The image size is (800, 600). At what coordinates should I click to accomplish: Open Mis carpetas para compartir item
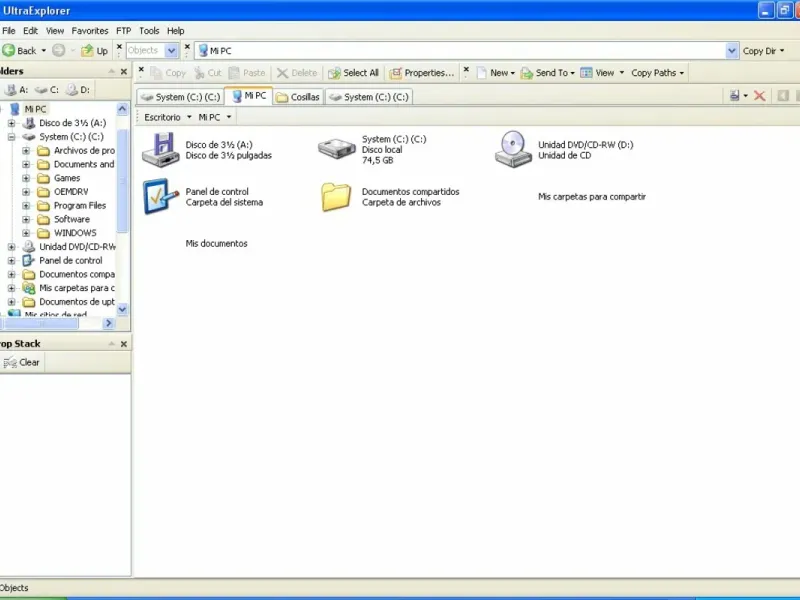592,197
